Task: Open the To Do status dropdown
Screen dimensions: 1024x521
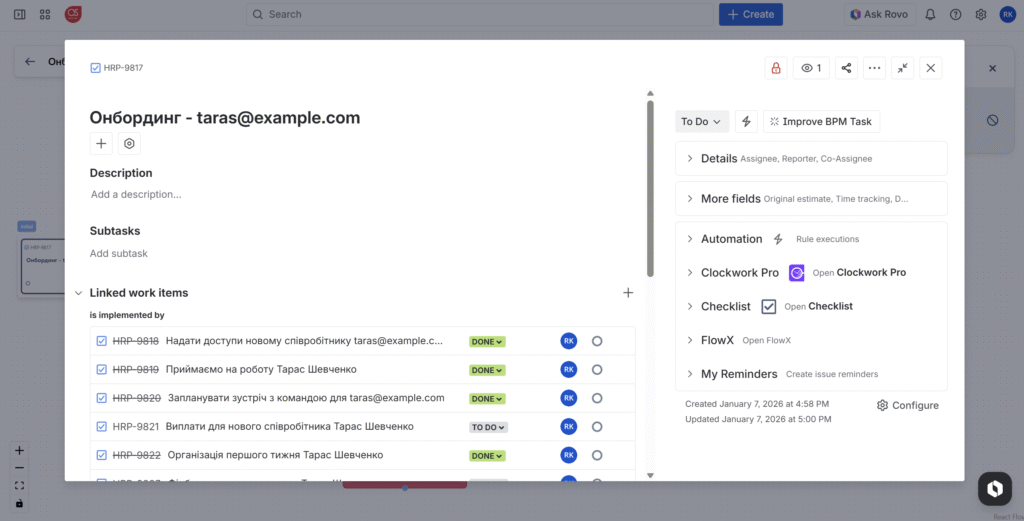Action: click(x=701, y=122)
